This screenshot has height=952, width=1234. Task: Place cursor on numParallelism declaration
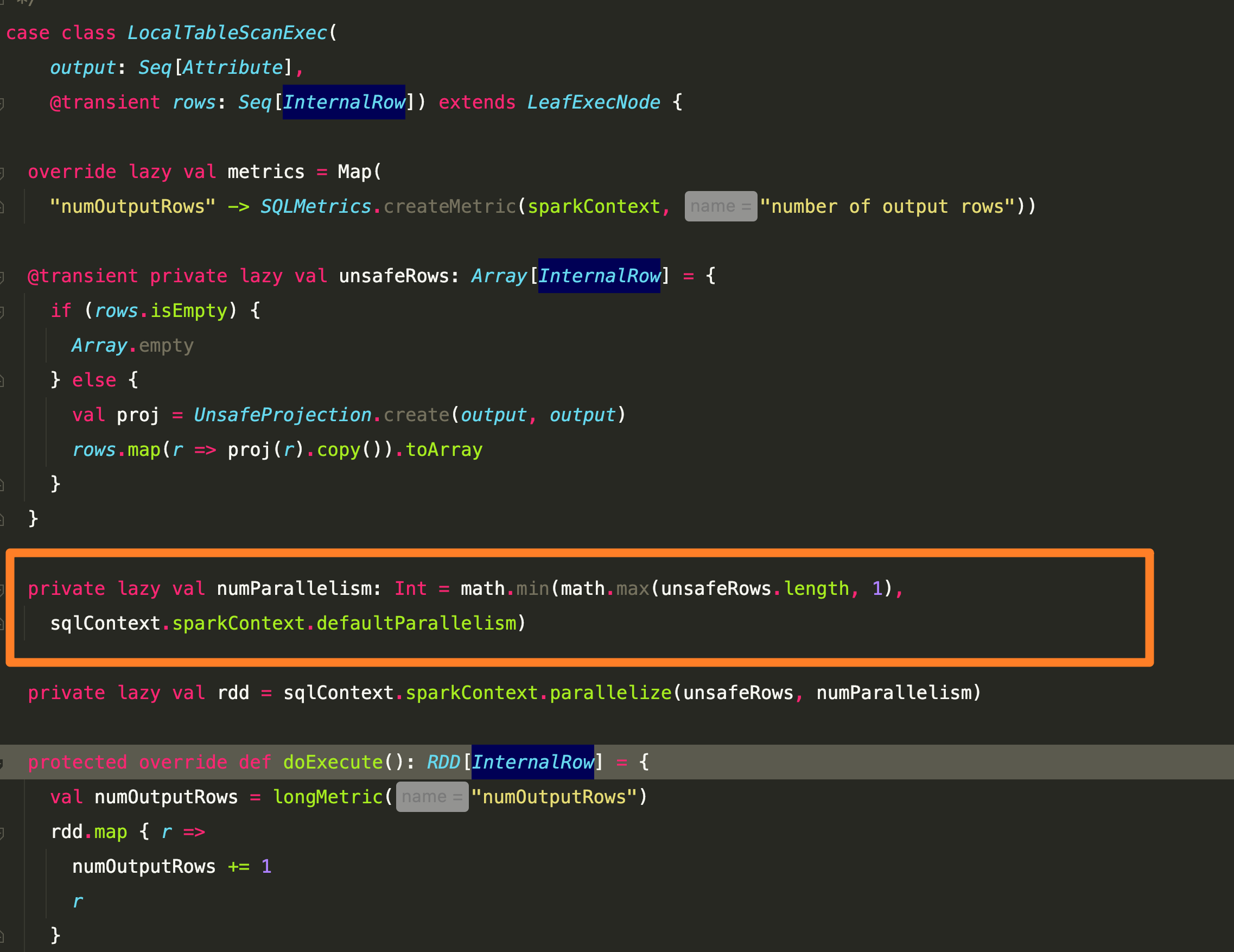click(294, 589)
